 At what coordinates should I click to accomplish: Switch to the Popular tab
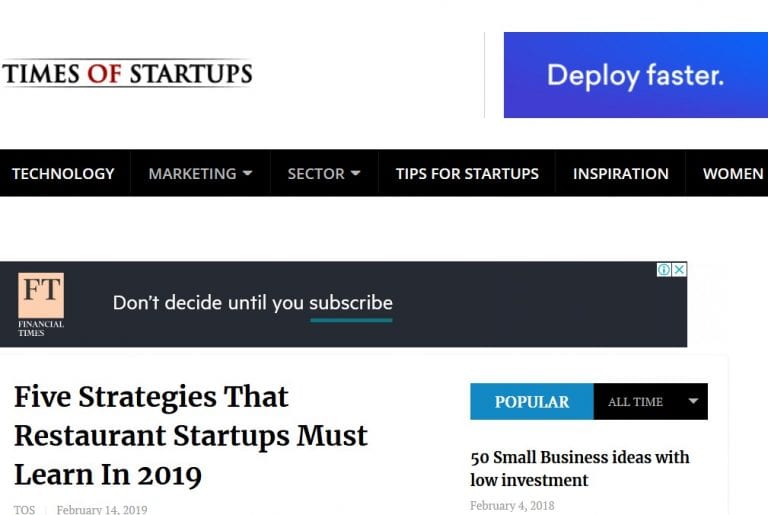click(532, 402)
